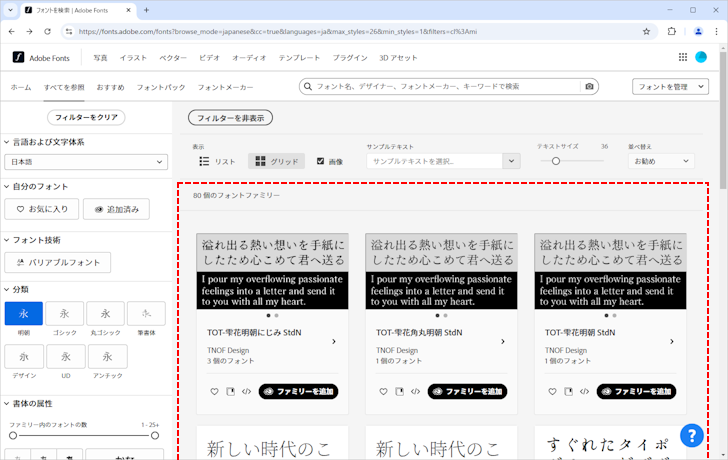Switch to グリッド view
The width and height of the screenshot is (728, 460).
click(276, 161)
